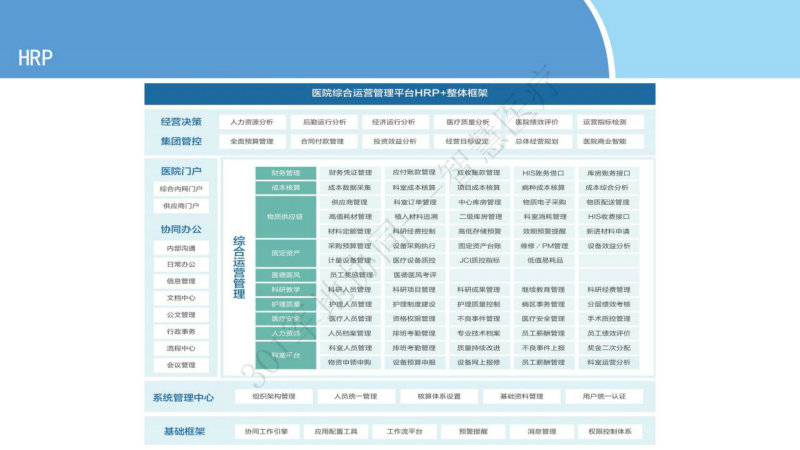
Task: Click the 总体经营规划 box
Action: (x=537, y=141)
